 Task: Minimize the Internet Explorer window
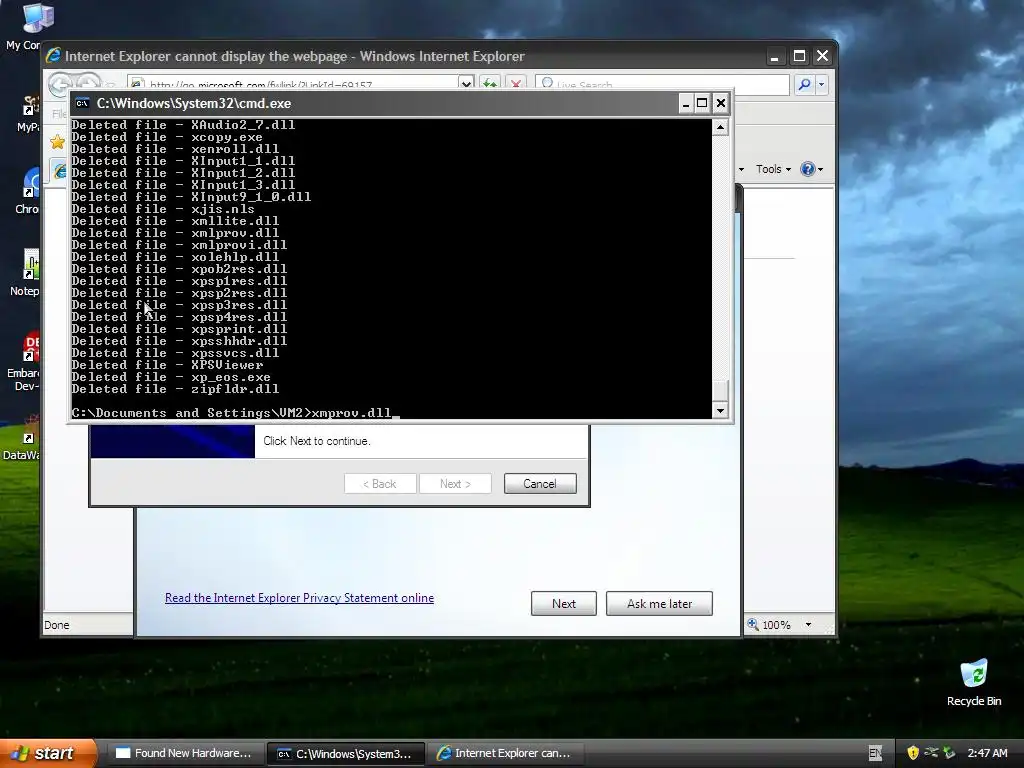(x=775, y=56)
